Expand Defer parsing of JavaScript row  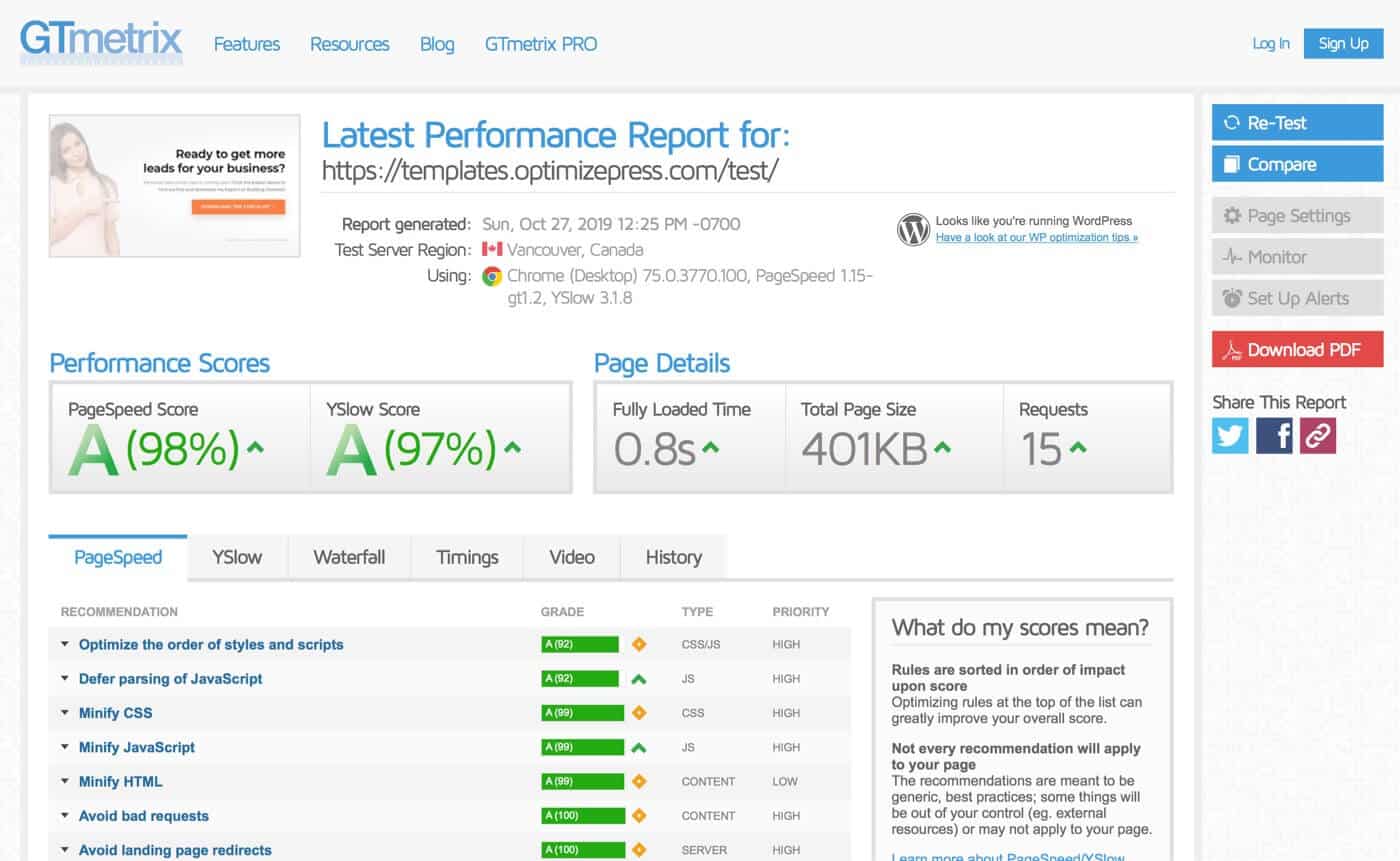click(64, 679)
